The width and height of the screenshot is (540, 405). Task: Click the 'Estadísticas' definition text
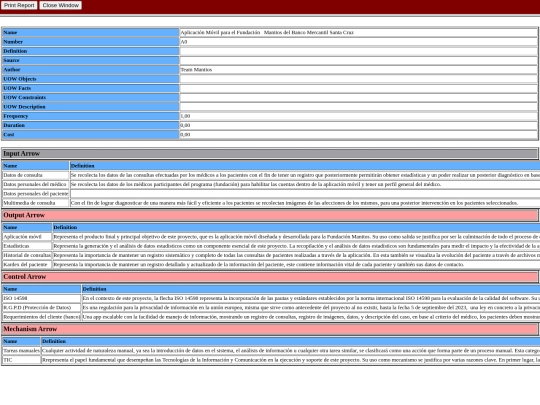point(296,246)
